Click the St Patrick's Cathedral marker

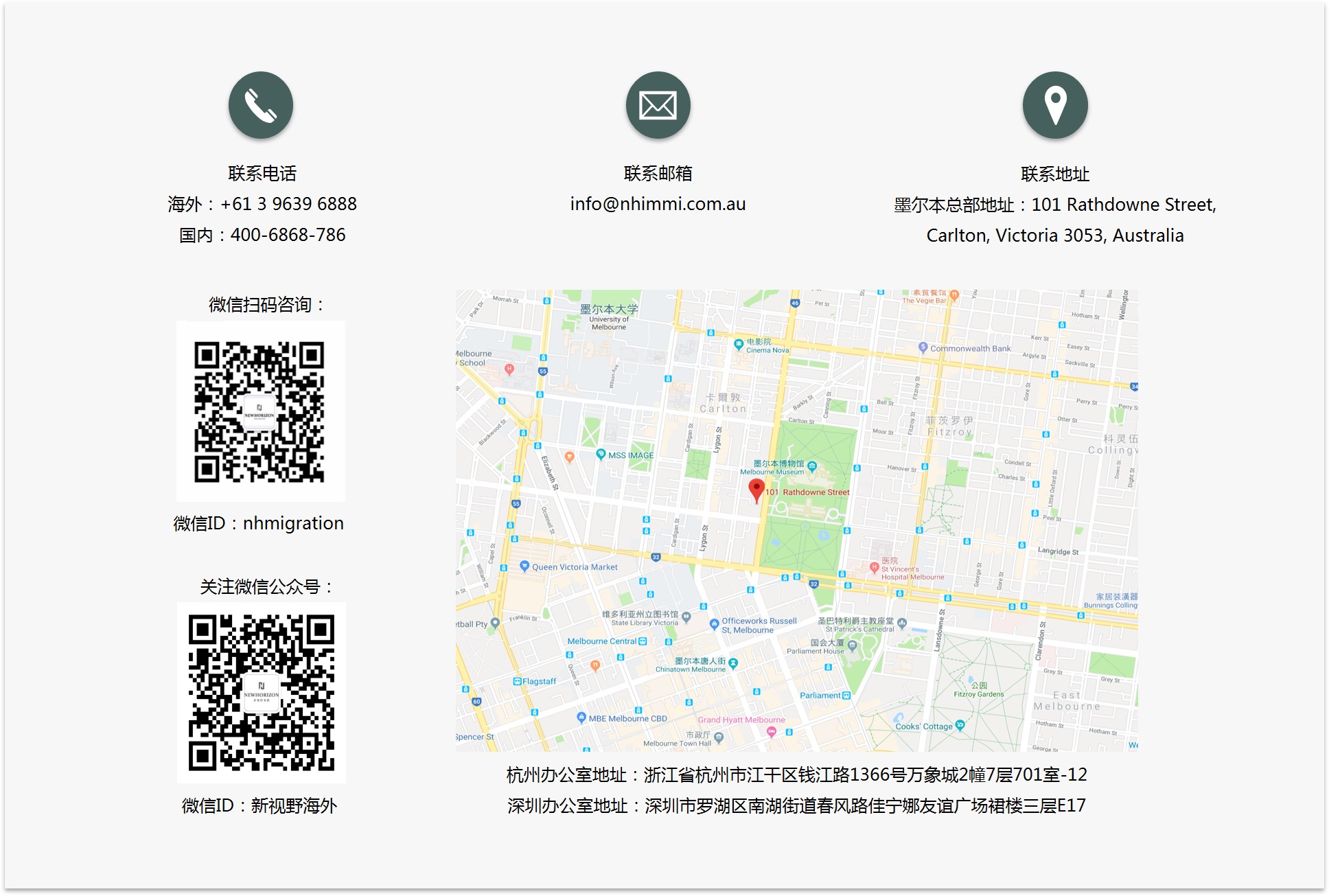point(902,623)
